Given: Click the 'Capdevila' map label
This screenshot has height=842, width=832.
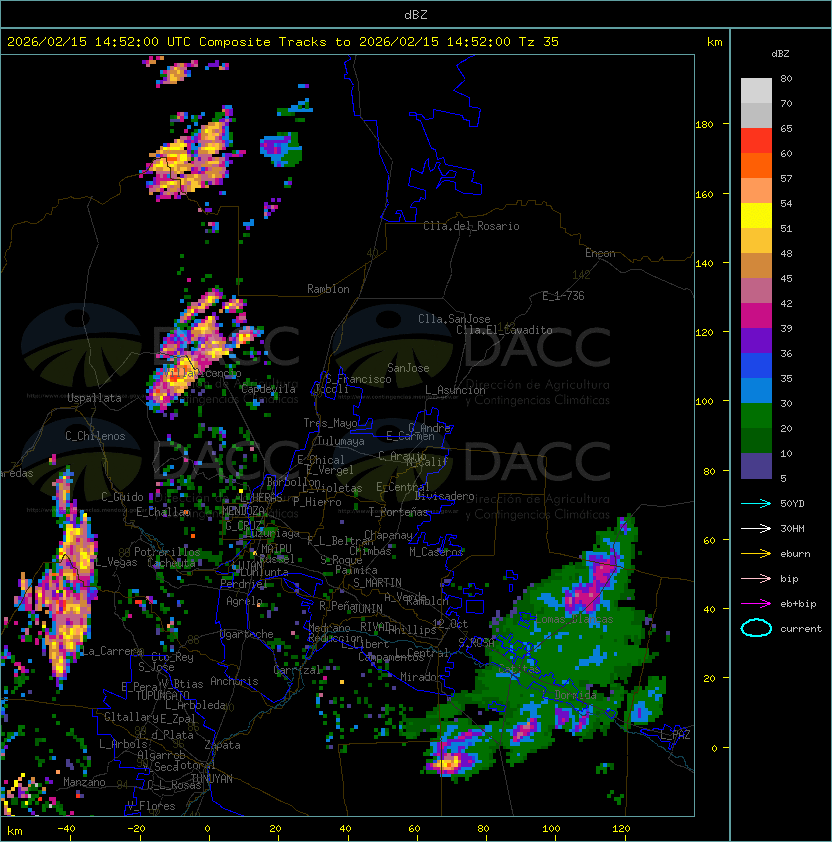Looking at the screenshot, I should (x=268, y=389).
